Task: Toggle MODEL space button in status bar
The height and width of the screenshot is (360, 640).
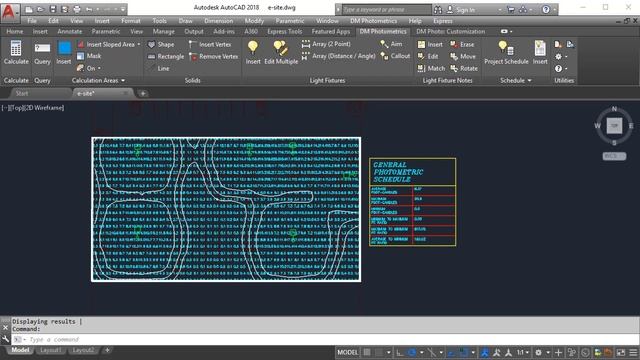Action: click(348, 352)
